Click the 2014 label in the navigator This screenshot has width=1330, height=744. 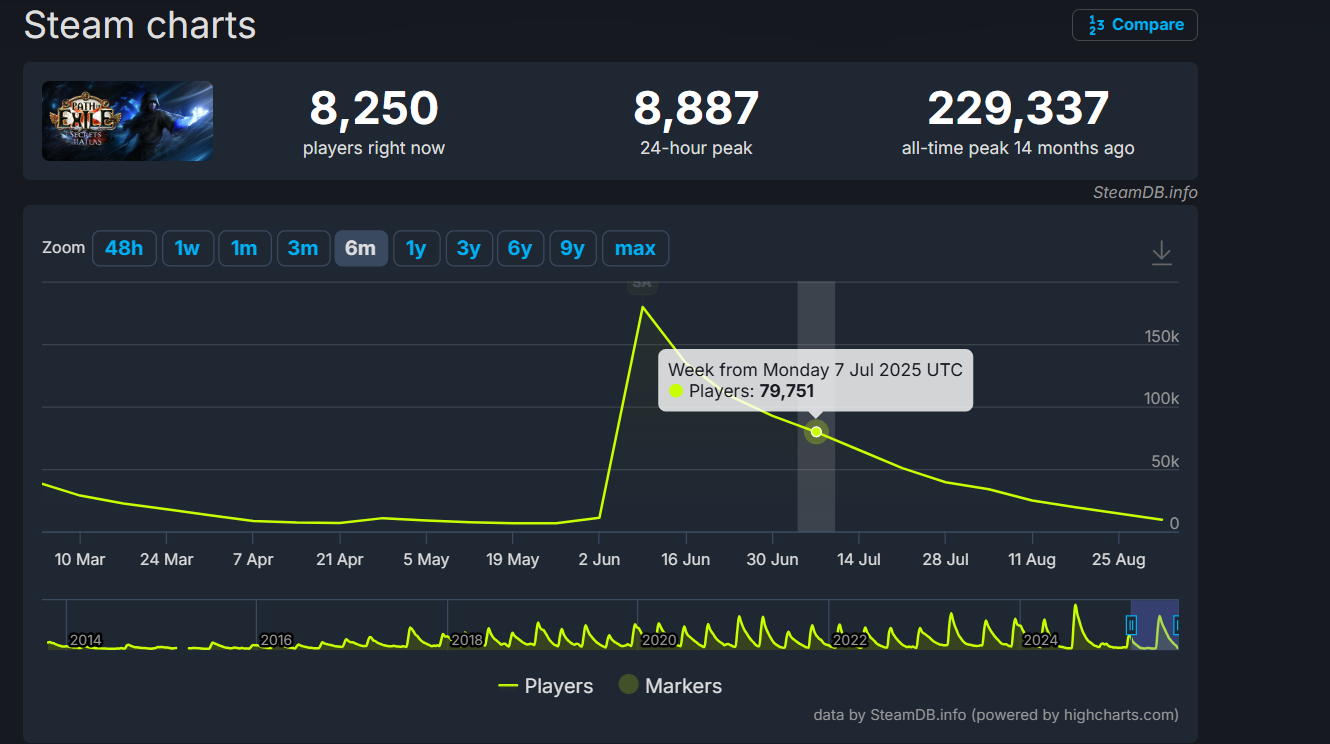pyautogui.click(x=86, y=640)
